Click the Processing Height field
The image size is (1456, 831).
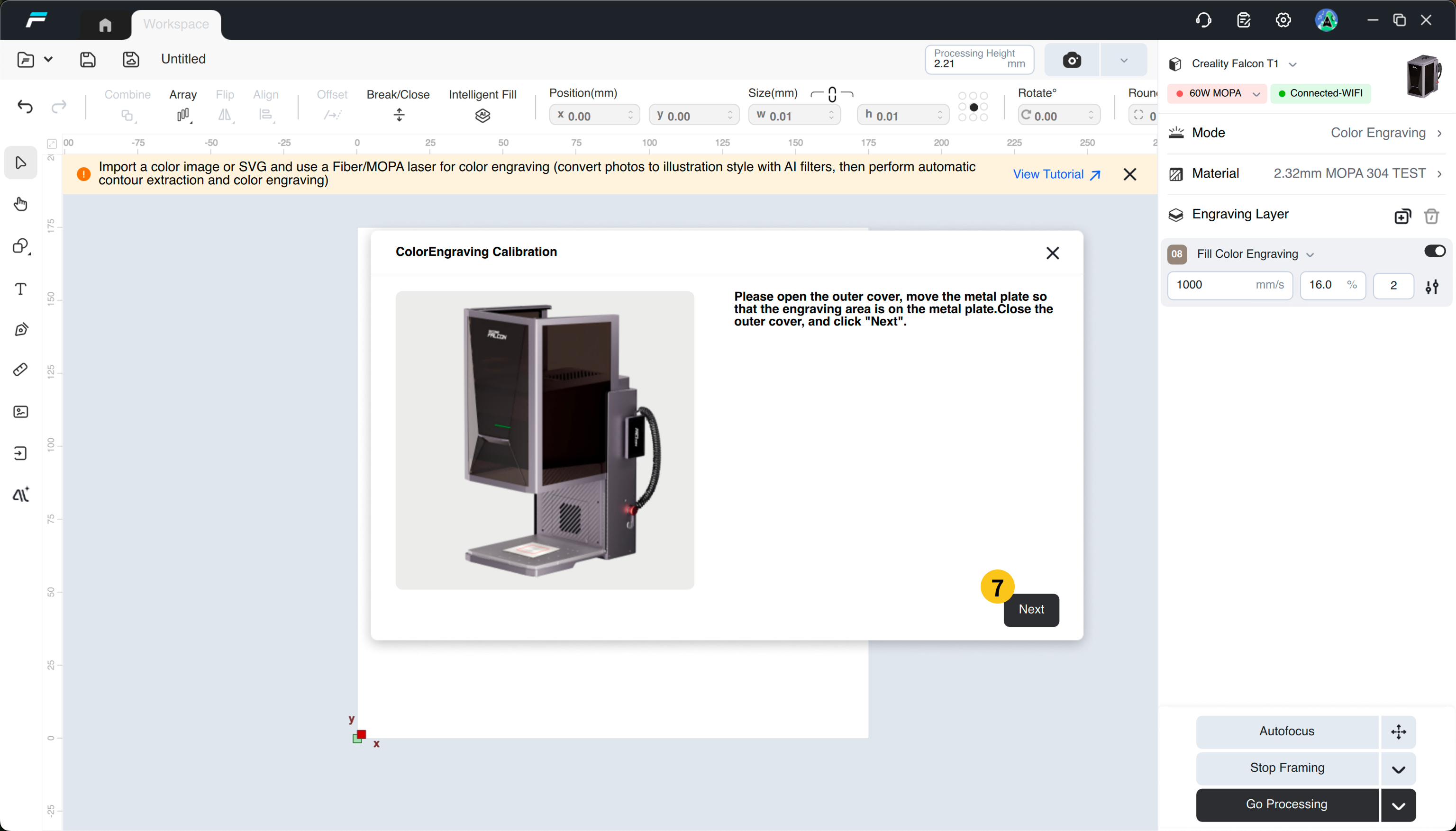tap(979, 59)
